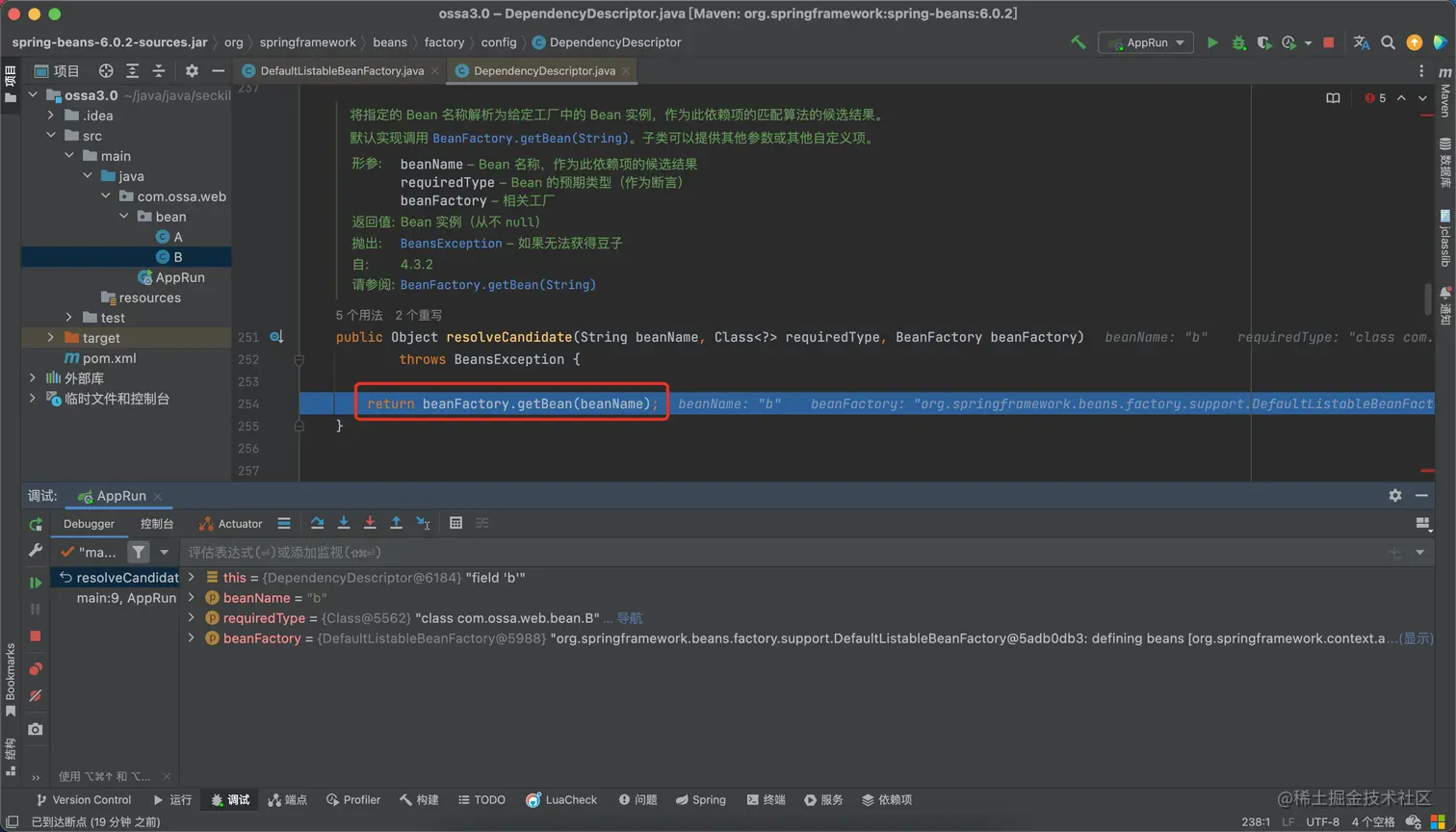
Task: Open the dropdown arrow beside profiler run icon
Action: (1308, 43)
